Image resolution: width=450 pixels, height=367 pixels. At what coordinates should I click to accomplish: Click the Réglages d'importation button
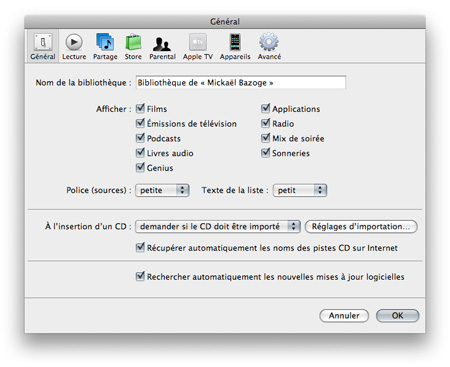tap(361, 226)
